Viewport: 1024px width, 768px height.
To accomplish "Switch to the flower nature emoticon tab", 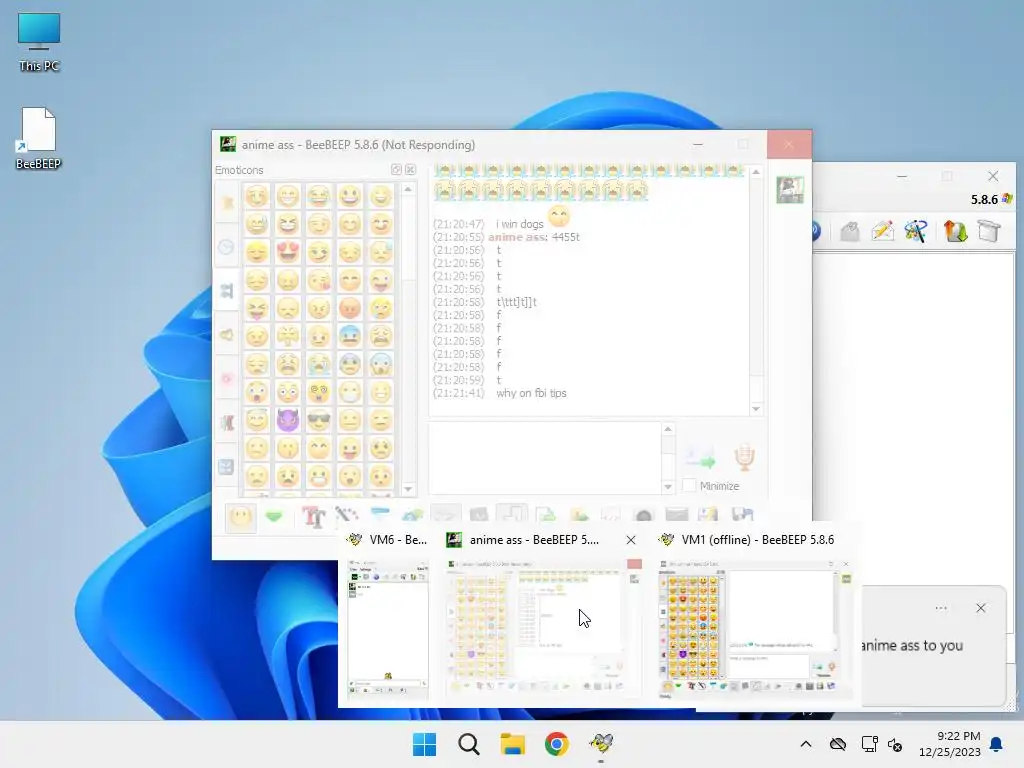I will pyautogui.click(x=227, y=378).
